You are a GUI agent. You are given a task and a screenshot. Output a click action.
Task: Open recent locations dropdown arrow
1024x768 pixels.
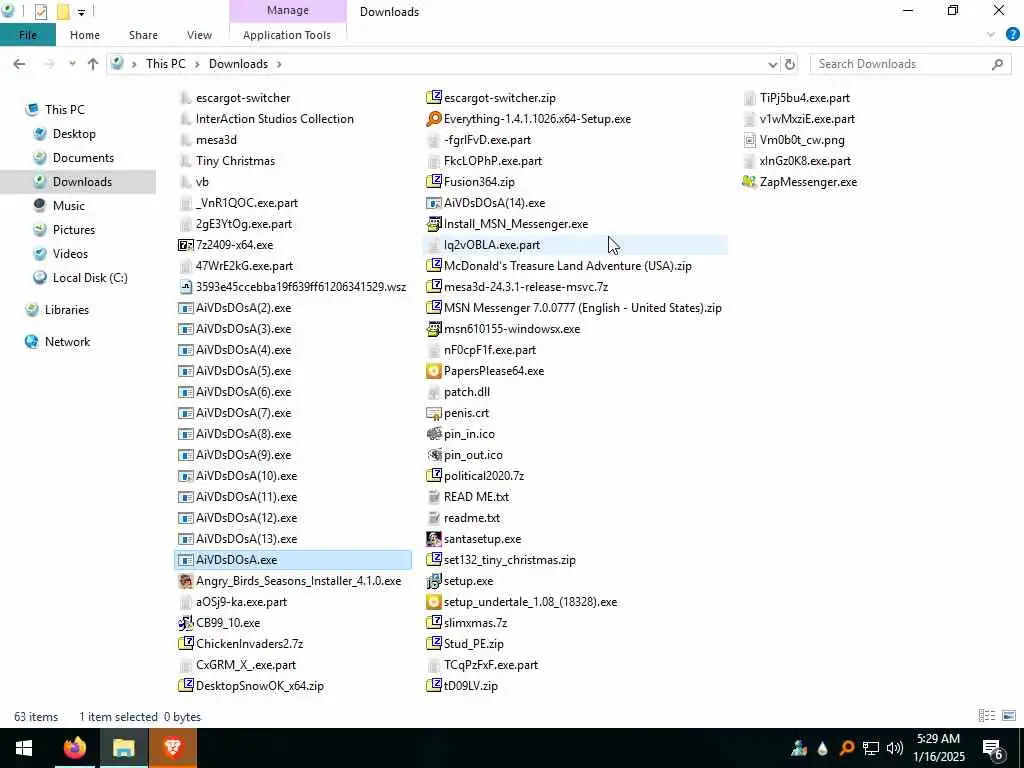click(x=72, y=64)
